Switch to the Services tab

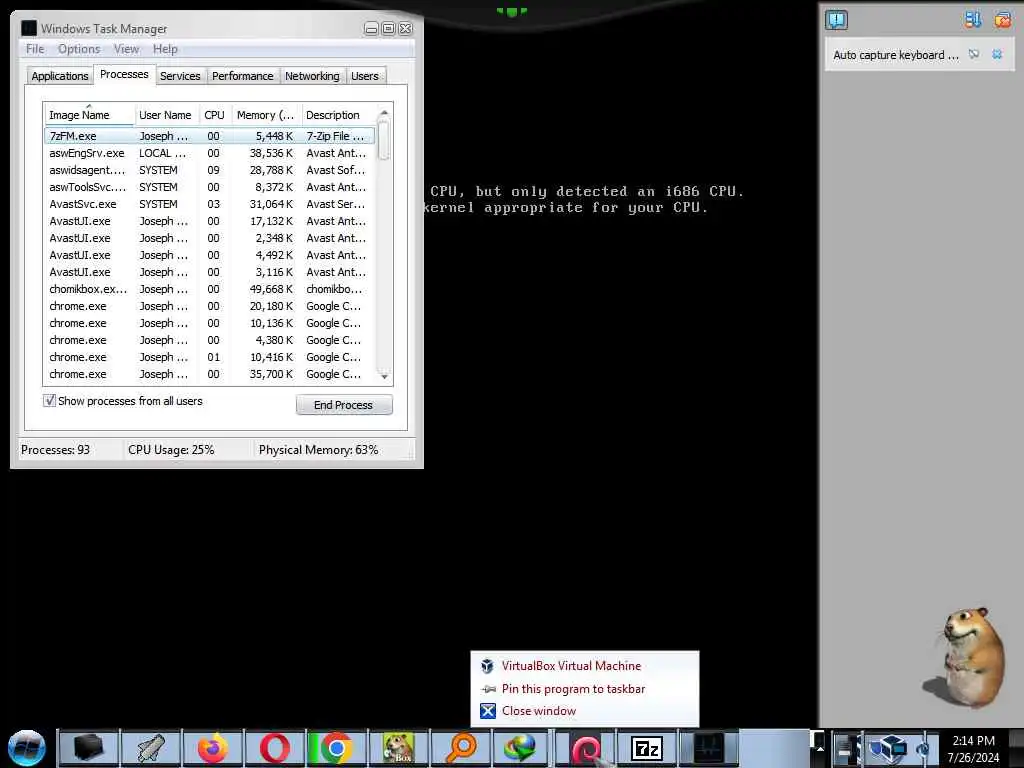click(180, 76)
